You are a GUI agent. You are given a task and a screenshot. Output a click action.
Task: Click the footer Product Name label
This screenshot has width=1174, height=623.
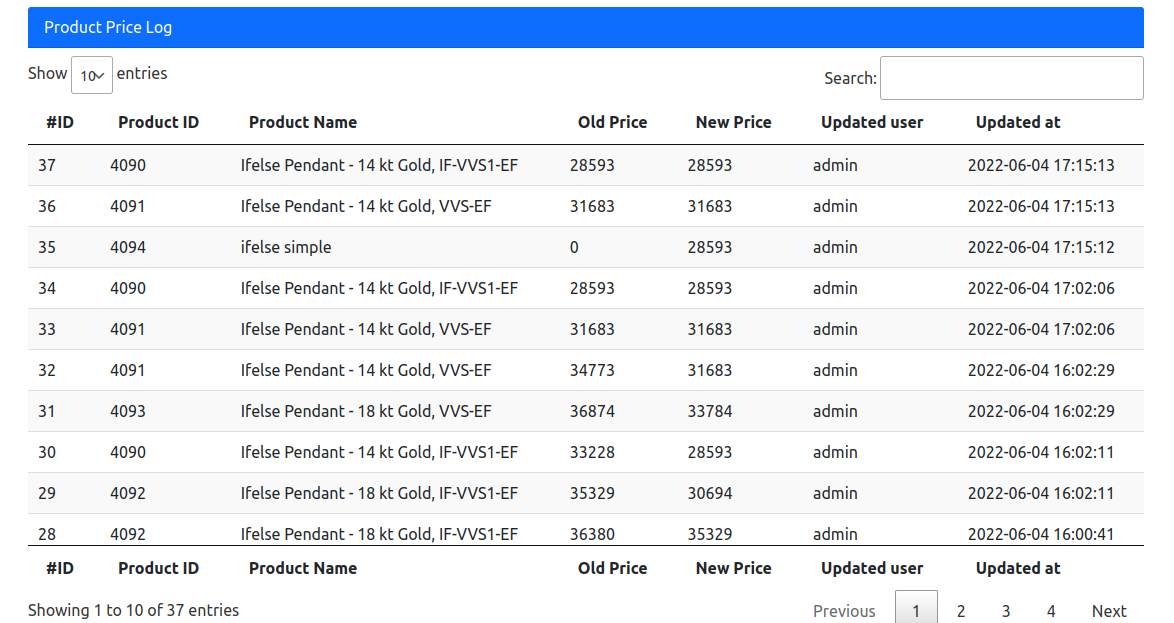click(302, 568)
